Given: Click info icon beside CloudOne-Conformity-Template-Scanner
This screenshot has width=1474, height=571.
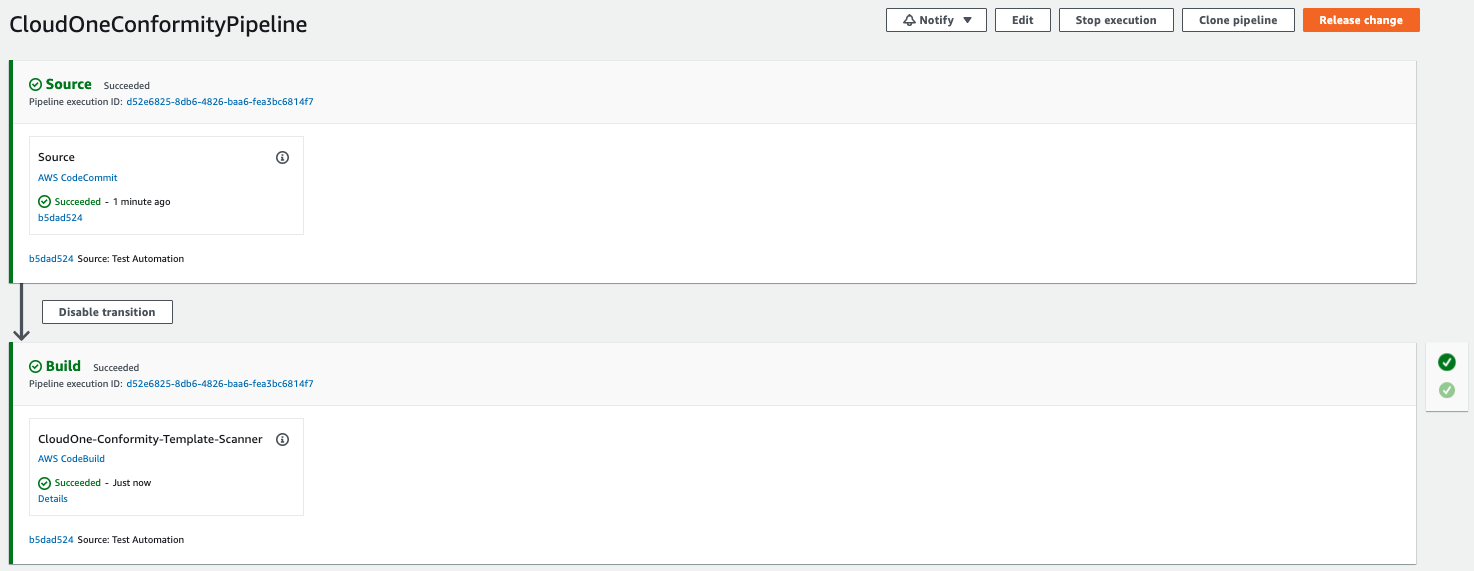Looking at the screenshot, I should pos(282,439).
